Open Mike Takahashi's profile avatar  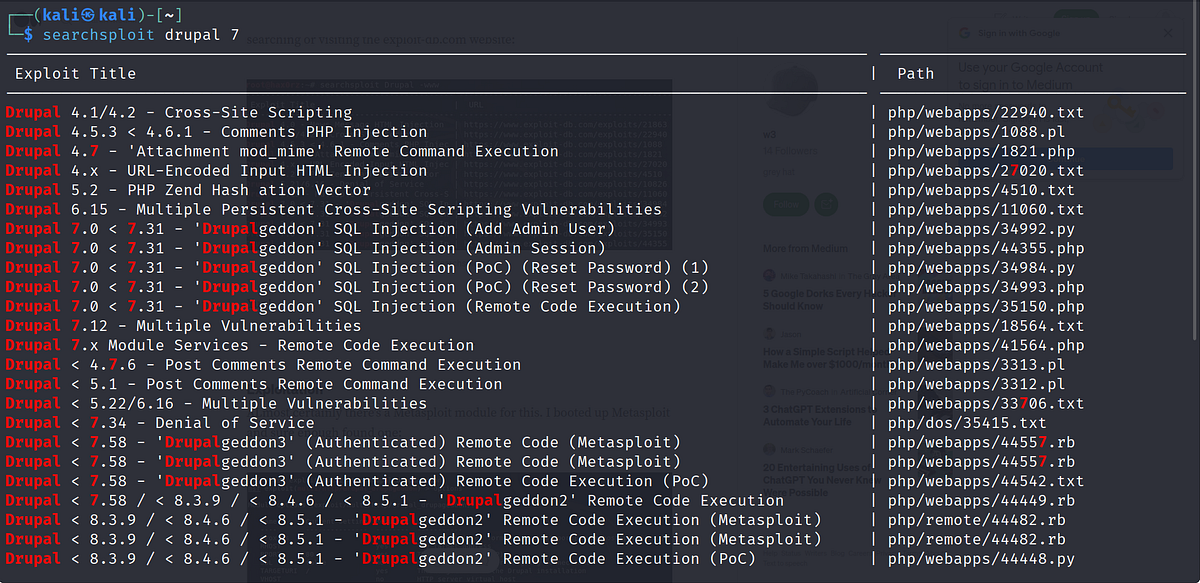pyautogui.click(x=769, y=274)
